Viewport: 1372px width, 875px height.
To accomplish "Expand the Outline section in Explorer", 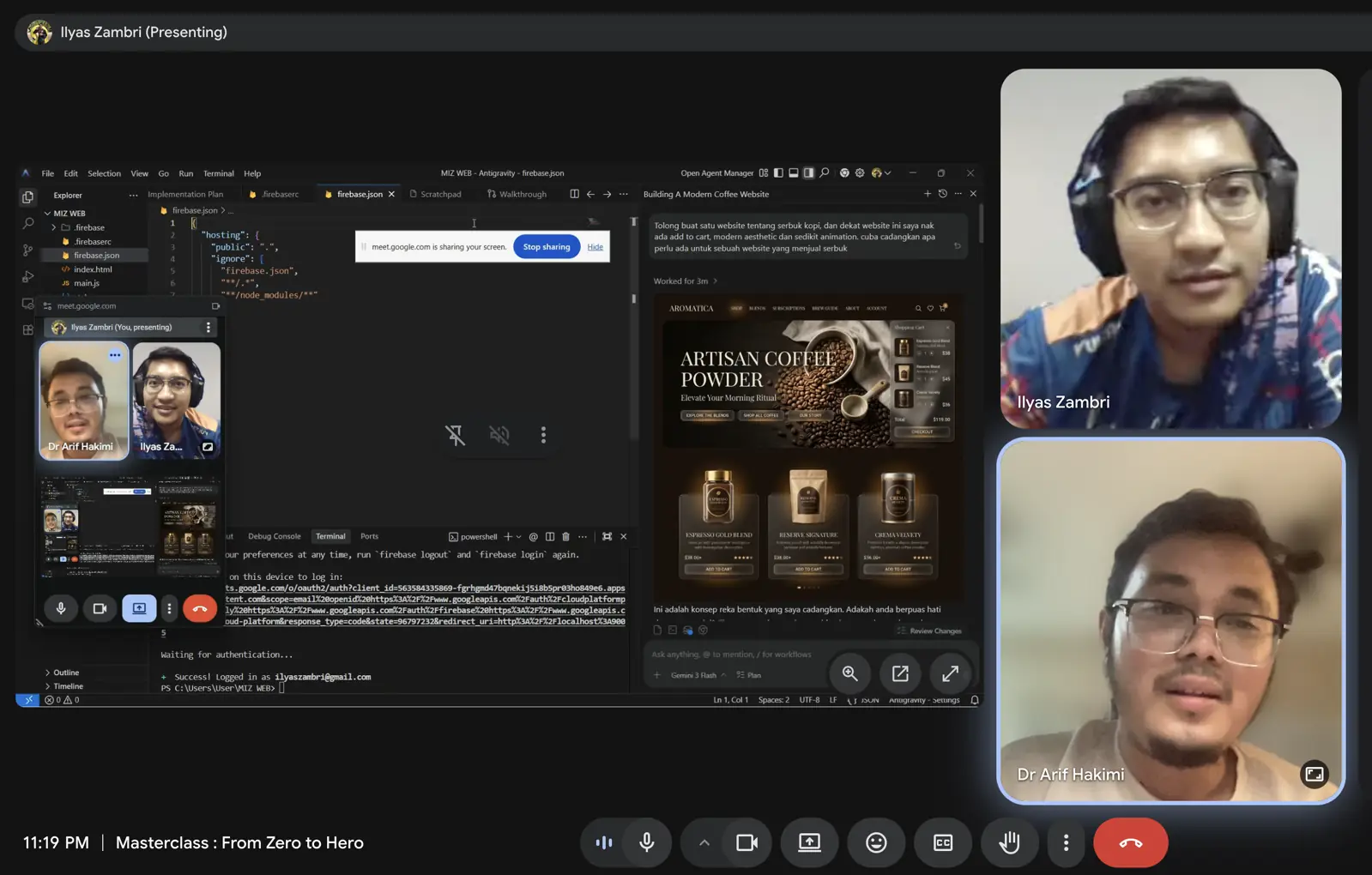I will point(65,673).
